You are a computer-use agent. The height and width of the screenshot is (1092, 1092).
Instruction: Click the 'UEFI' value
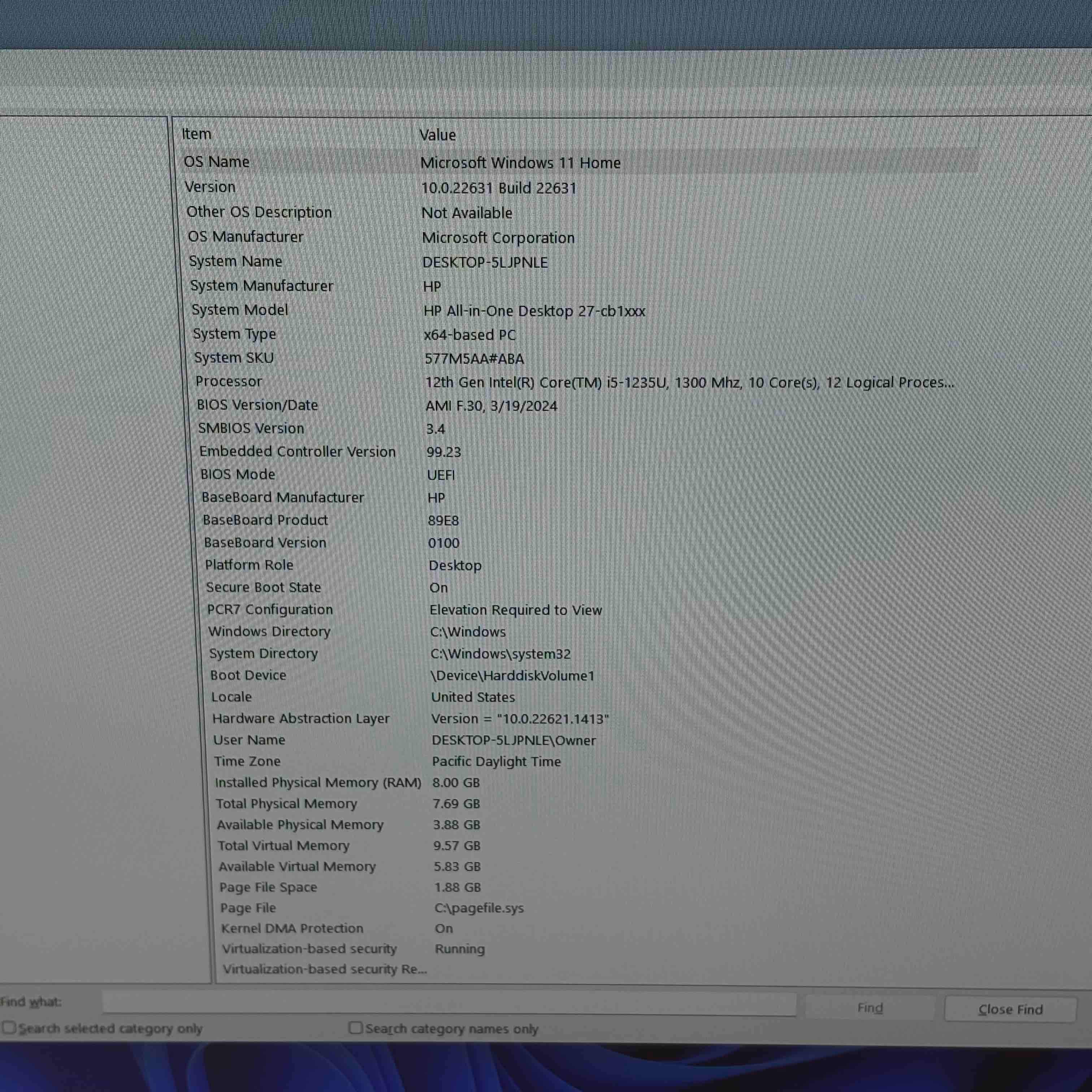(x=441, y=475)
